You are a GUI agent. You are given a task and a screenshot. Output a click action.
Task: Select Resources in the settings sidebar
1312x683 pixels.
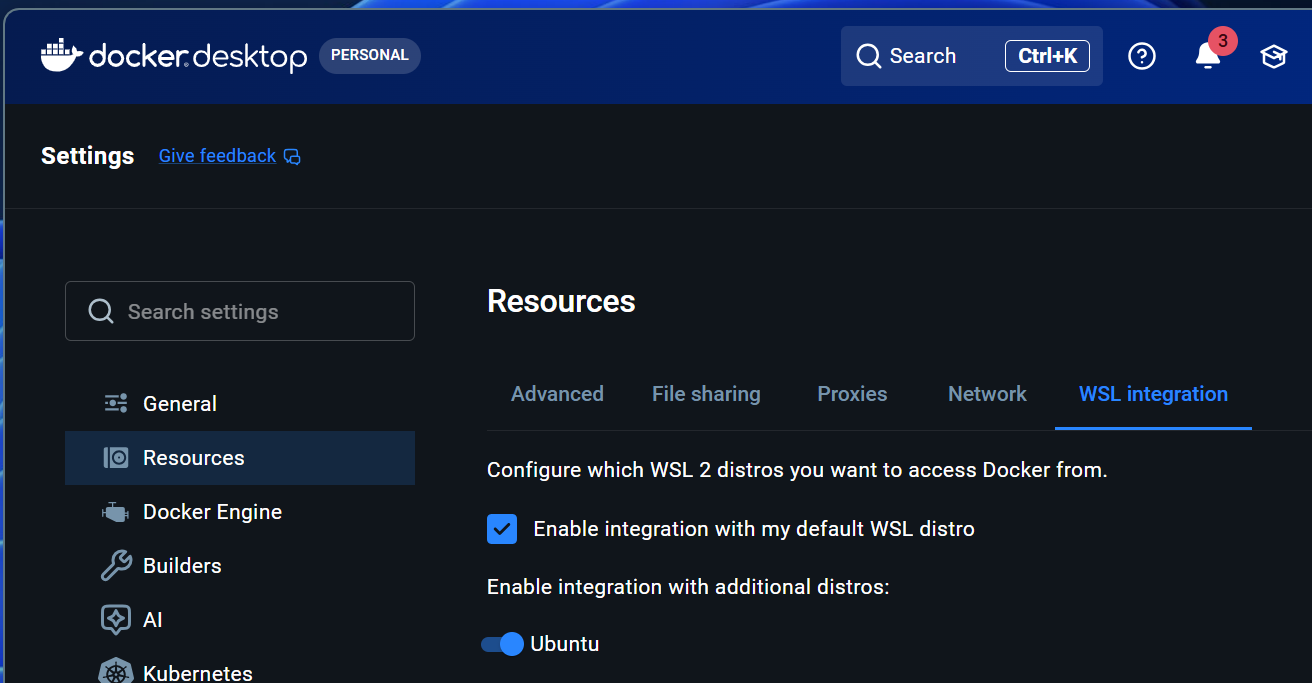point(240,458)
